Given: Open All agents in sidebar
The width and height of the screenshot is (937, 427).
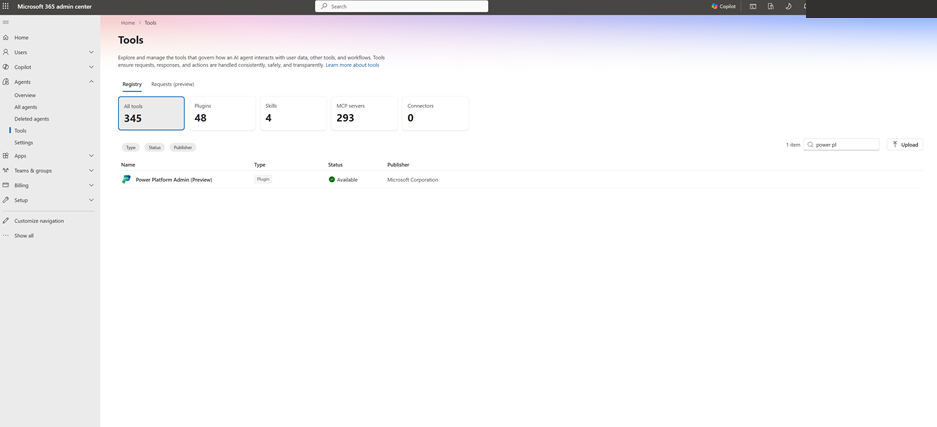Looking at the screenshot, I should pos(26,107).
